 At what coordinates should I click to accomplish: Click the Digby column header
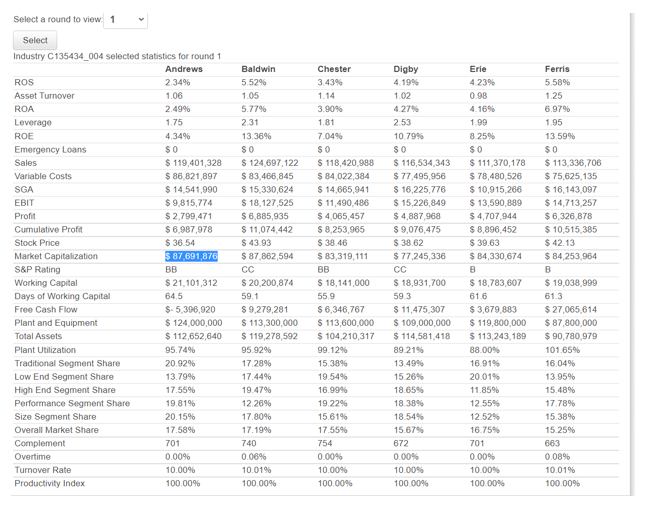[406, 69]
